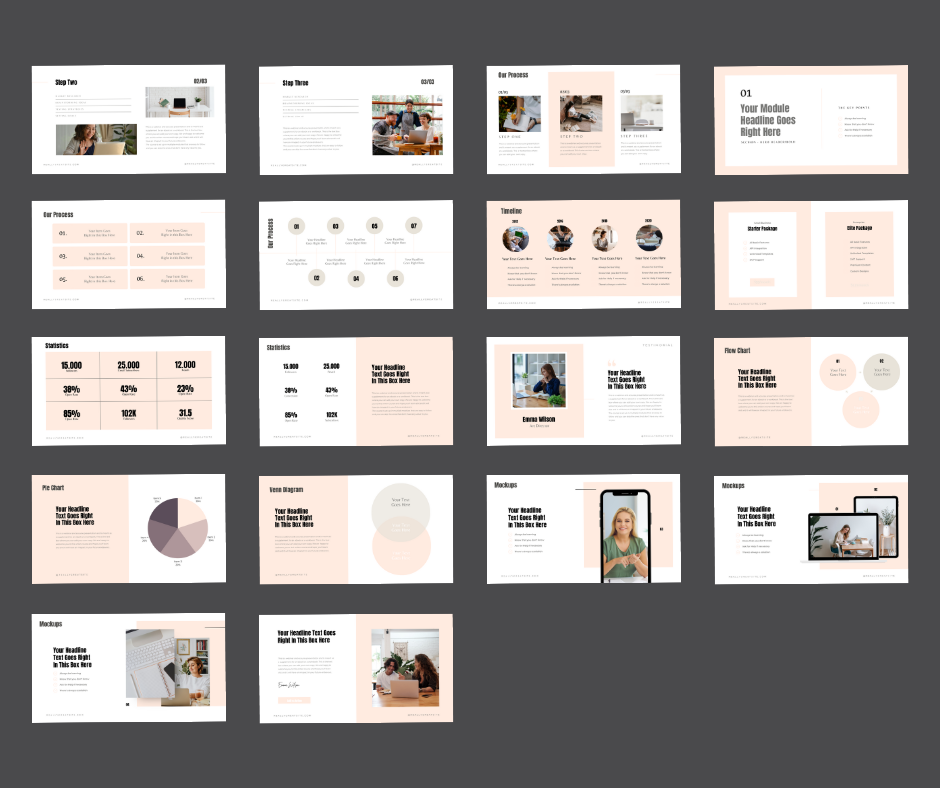
Task: Open the "Timeline" slide with photos
Action: coord(584,254)
